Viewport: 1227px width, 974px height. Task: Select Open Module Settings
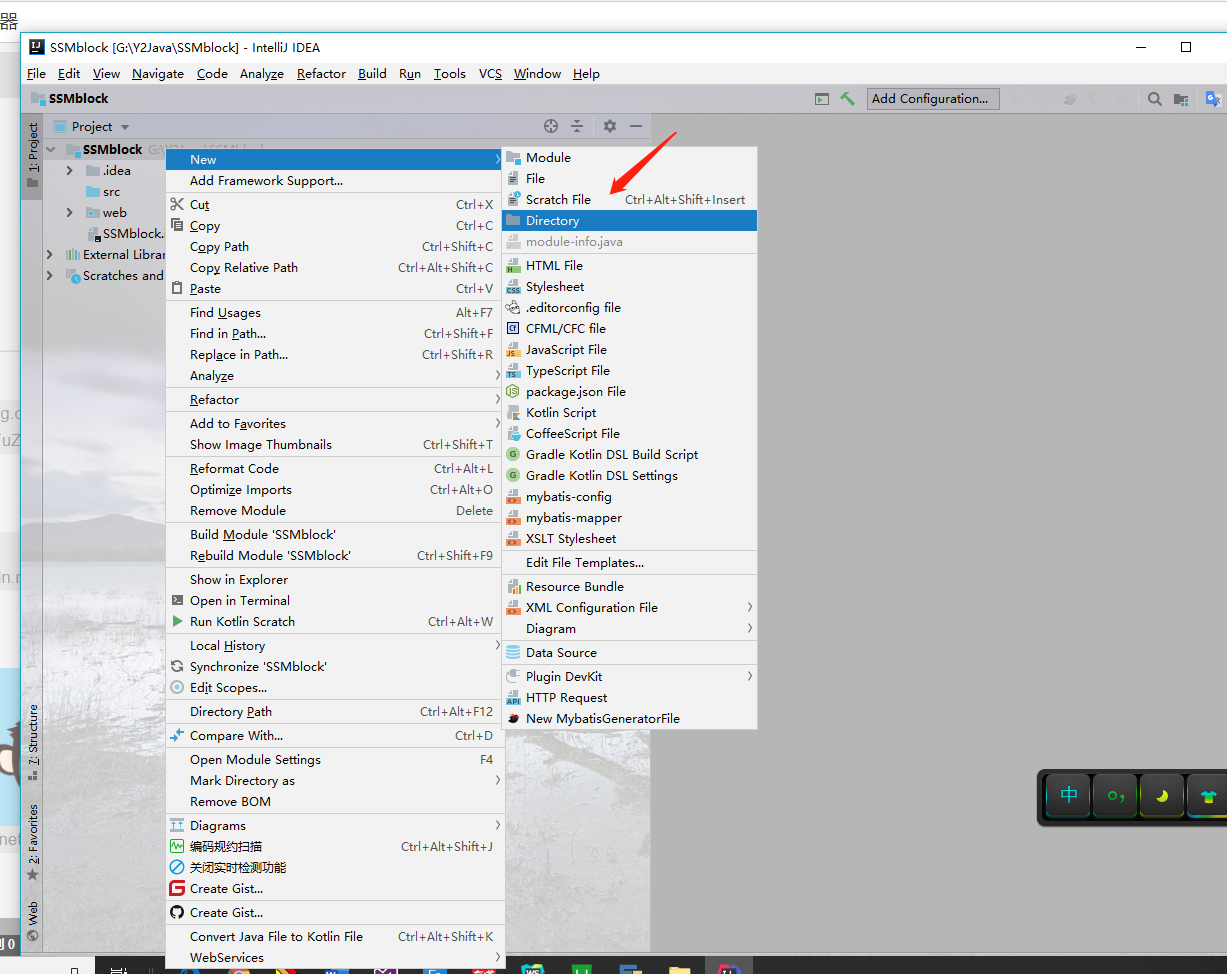(x=334, y=759)
